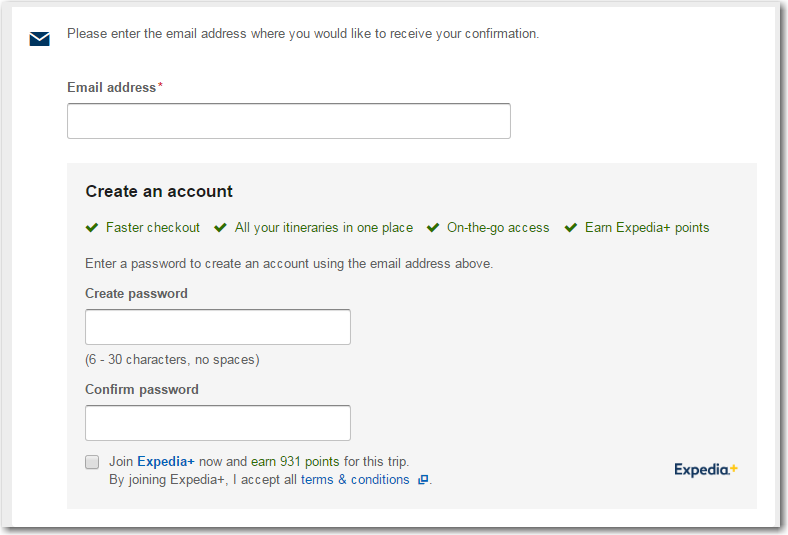The height and width of the screenshot is (535, 788).
Task: Click the checkmark beside All your itineraries
Action: [x=220, y=228]
